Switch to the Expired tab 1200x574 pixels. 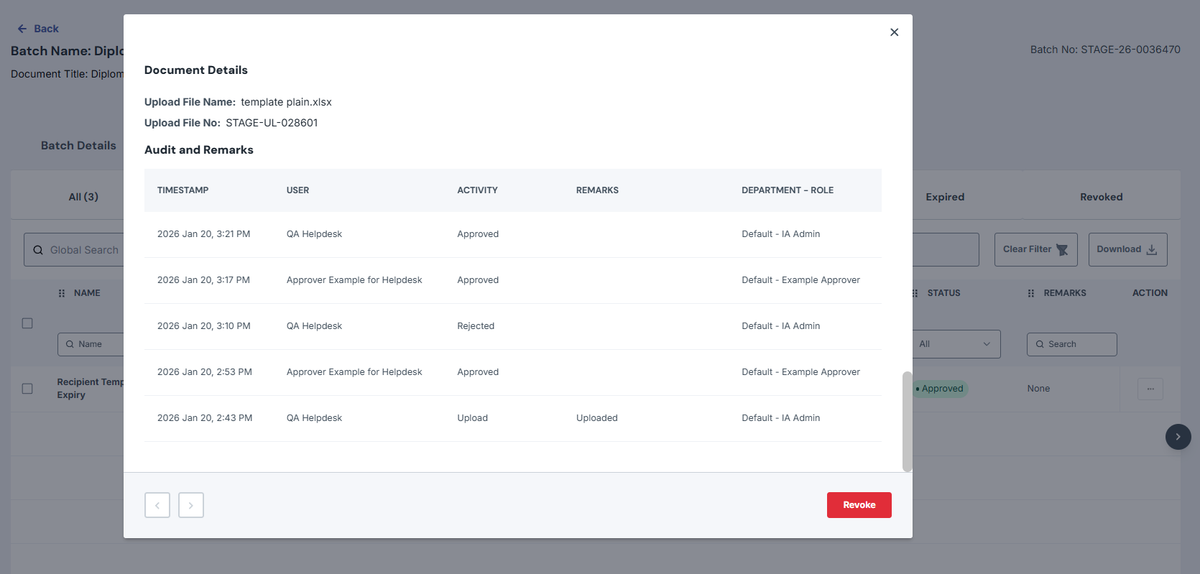[x=945, y=197]
